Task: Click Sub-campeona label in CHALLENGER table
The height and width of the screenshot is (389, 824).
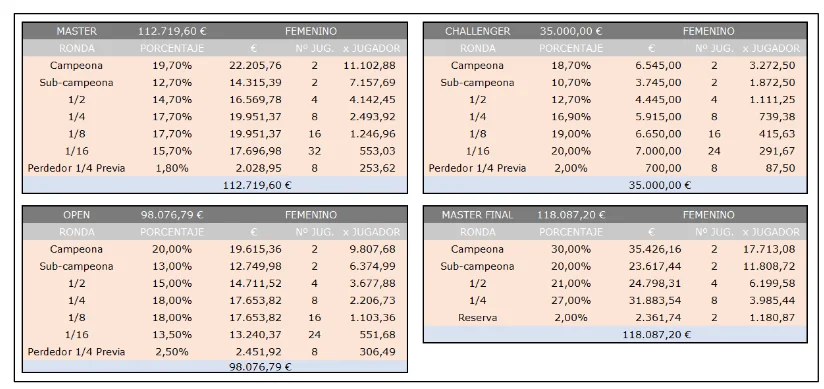Action: click(x=477, y=83)
